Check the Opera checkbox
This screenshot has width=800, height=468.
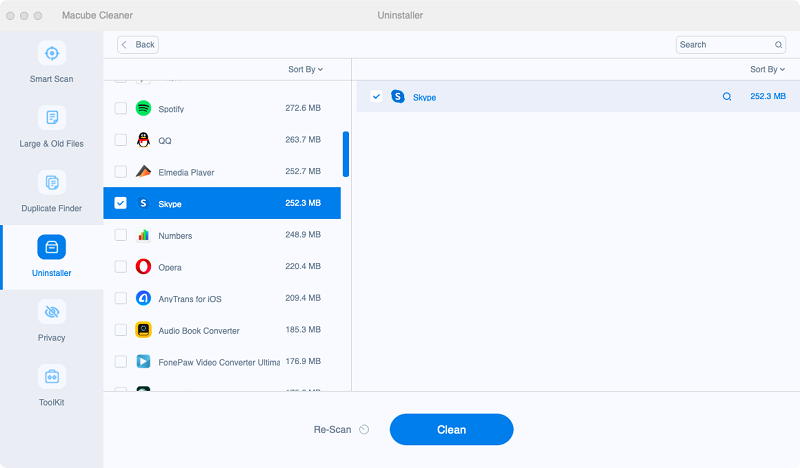[x=120, y=266]
